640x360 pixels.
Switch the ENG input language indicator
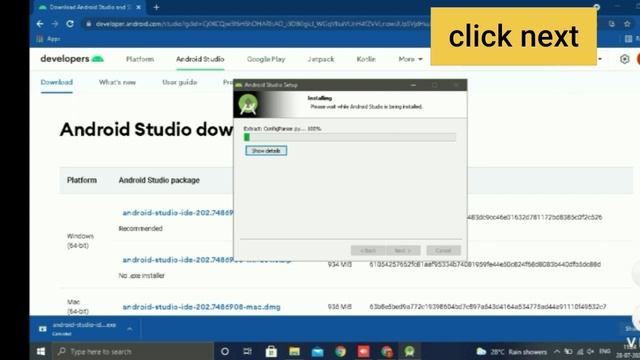tap(605, 351)
